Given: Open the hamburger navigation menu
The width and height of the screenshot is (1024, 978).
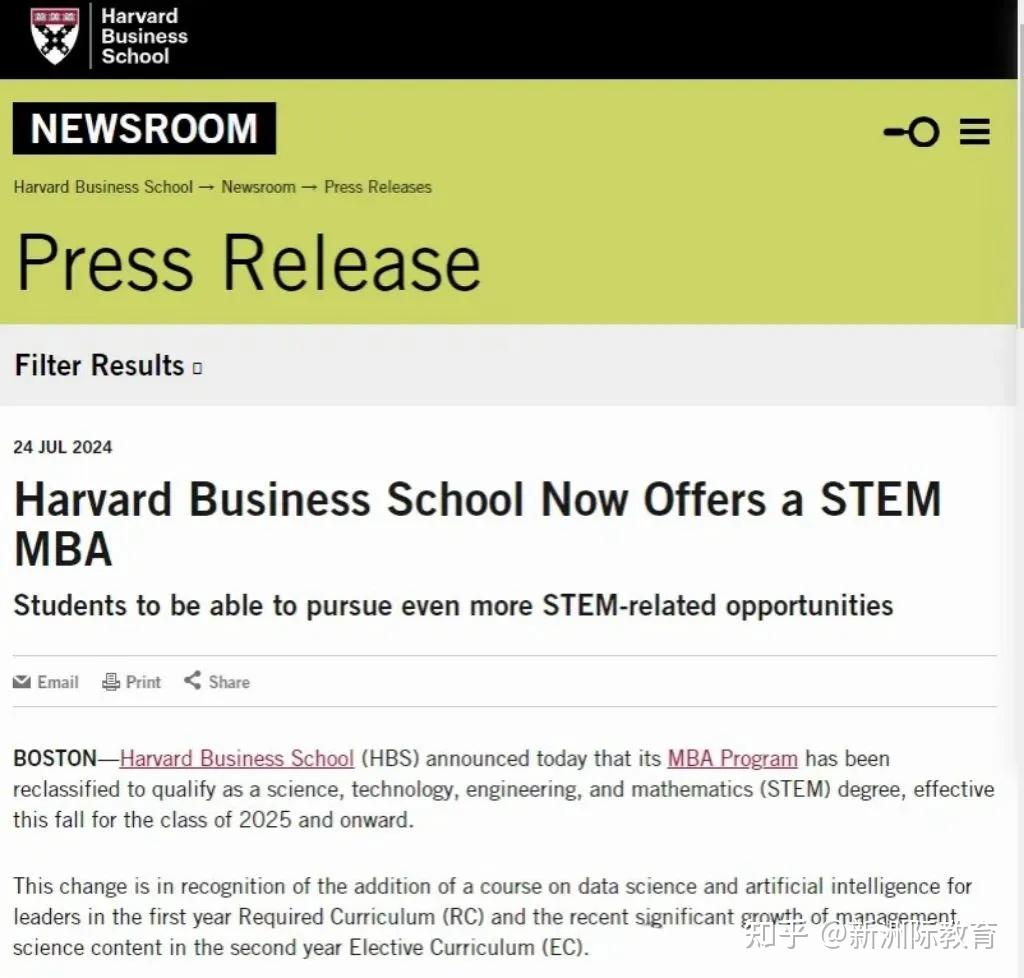Looking at the screenshot, I should pos(975,131).
